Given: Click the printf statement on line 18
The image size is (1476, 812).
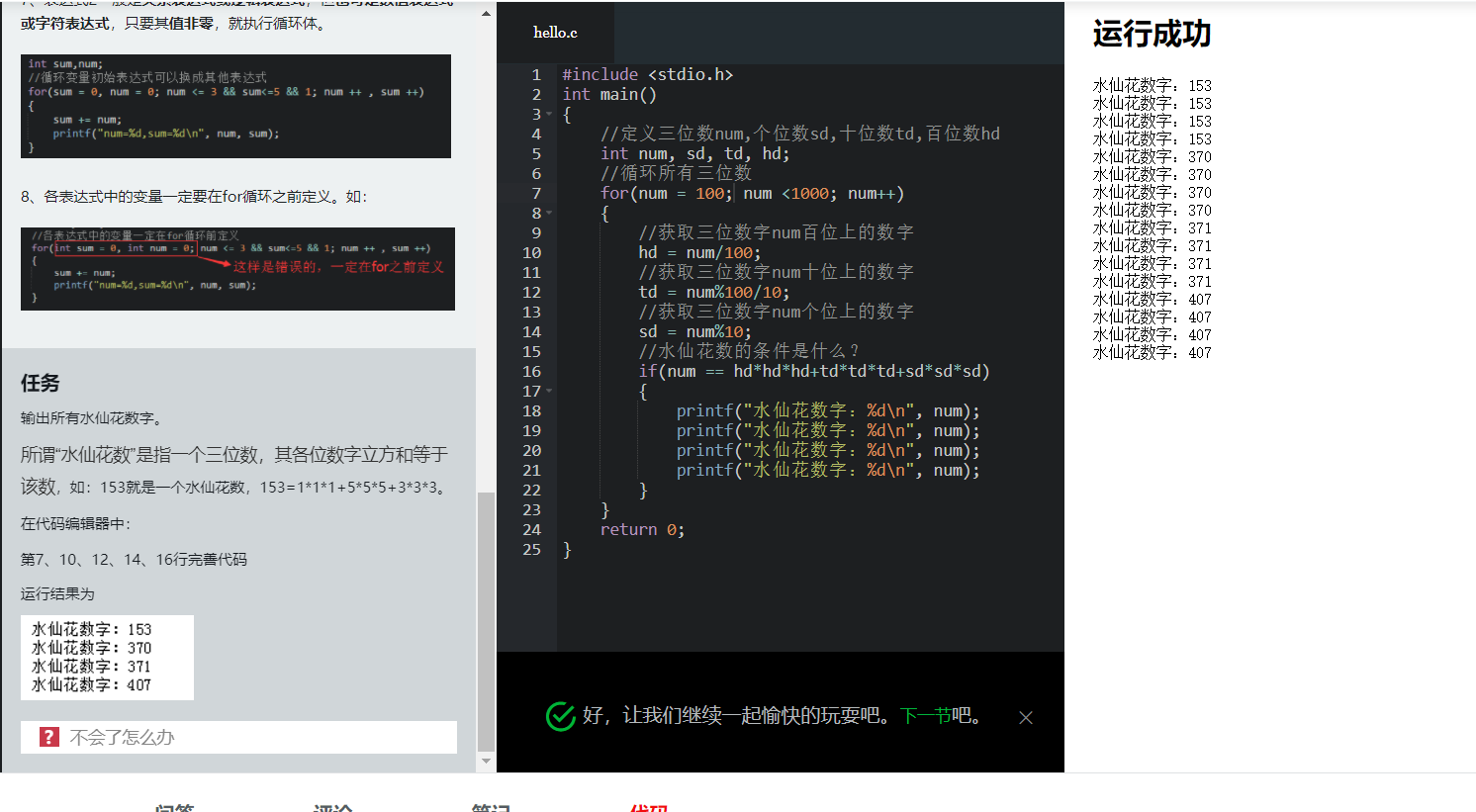Looking at the screenshot, I should pyautogui.click(x=828, y=410).
